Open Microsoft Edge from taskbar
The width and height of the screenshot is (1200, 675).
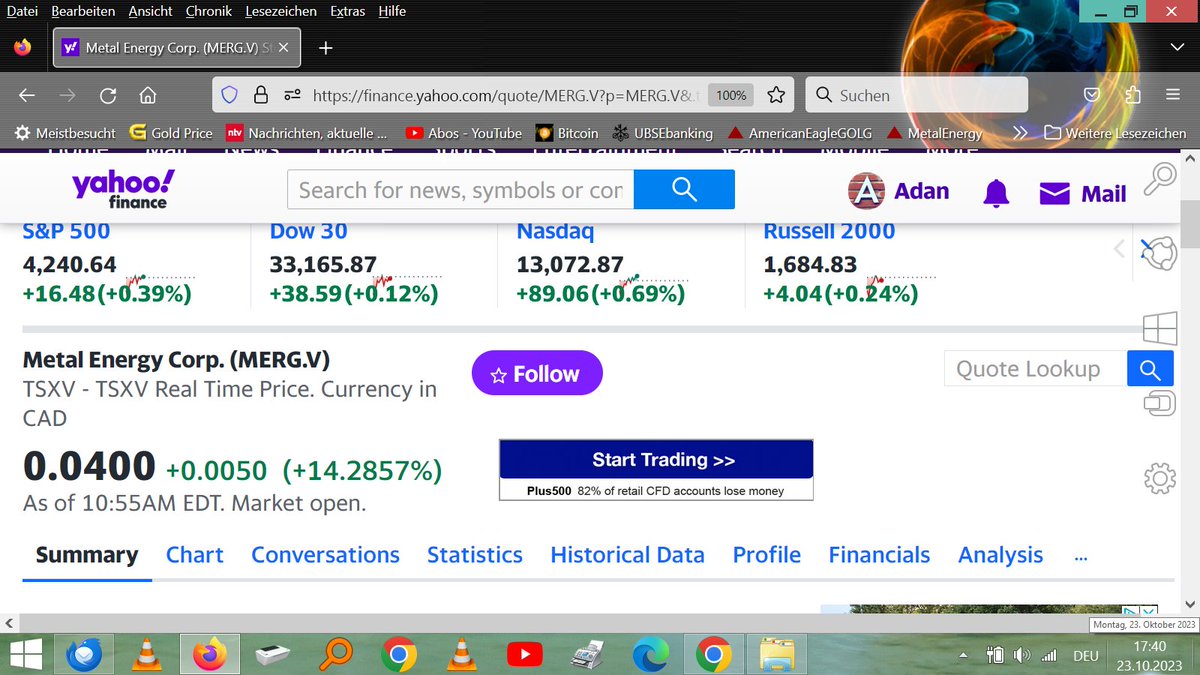pyautogui.click(x=650, y=656)
